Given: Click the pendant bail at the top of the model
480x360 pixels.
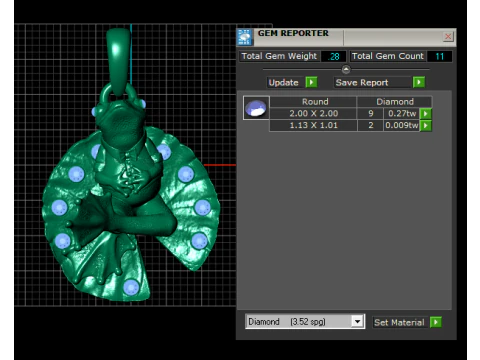Looking at the screenshot, I should pyautogui.click(x=118, y=62).
